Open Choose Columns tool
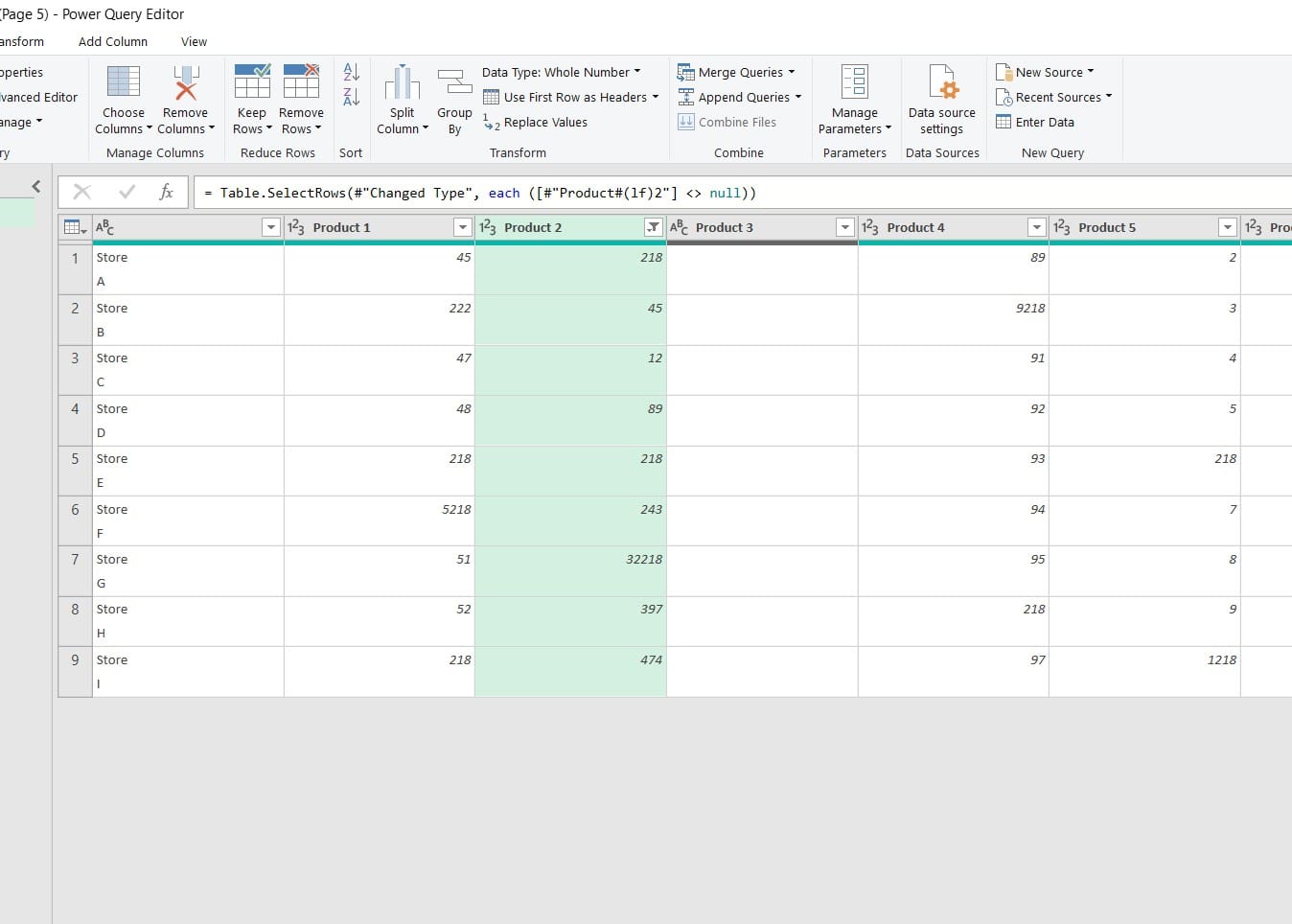Image resolution: width=1292 pixels, height=924 pixels. pos(124,100)
